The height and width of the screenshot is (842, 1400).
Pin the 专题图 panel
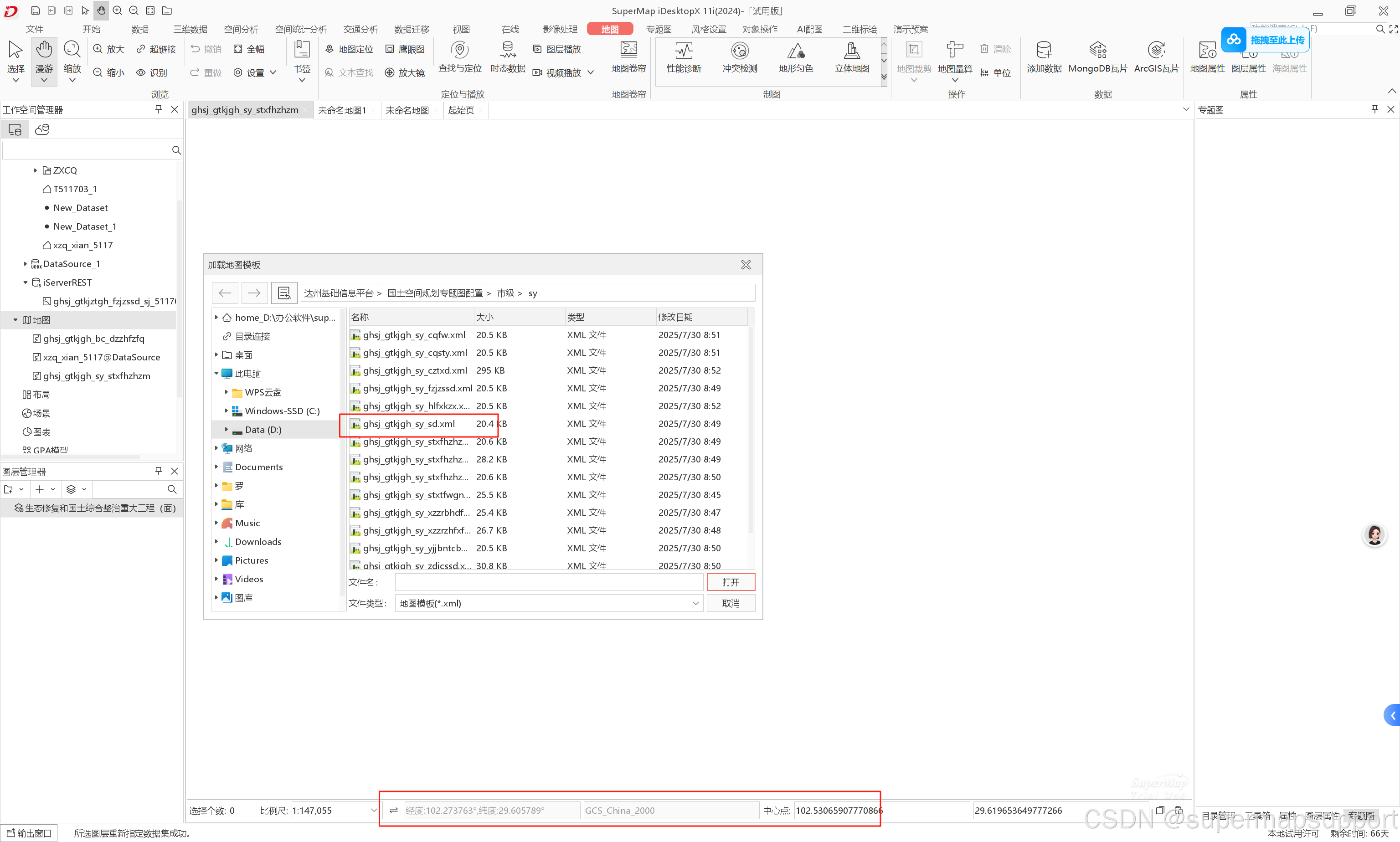1374,109
